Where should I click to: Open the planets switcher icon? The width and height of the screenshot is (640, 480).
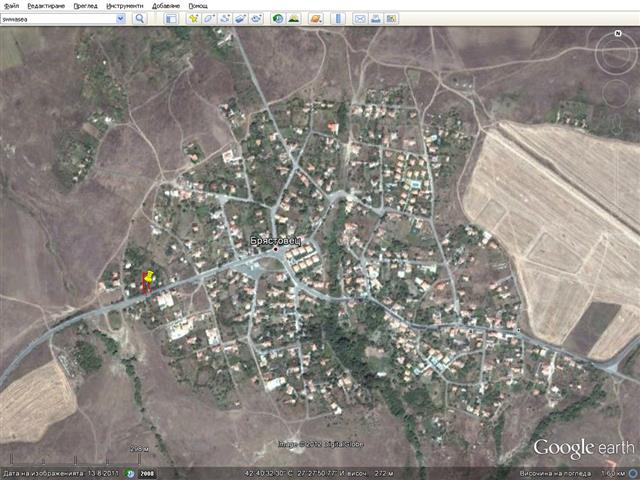click(x=316, y=18)
